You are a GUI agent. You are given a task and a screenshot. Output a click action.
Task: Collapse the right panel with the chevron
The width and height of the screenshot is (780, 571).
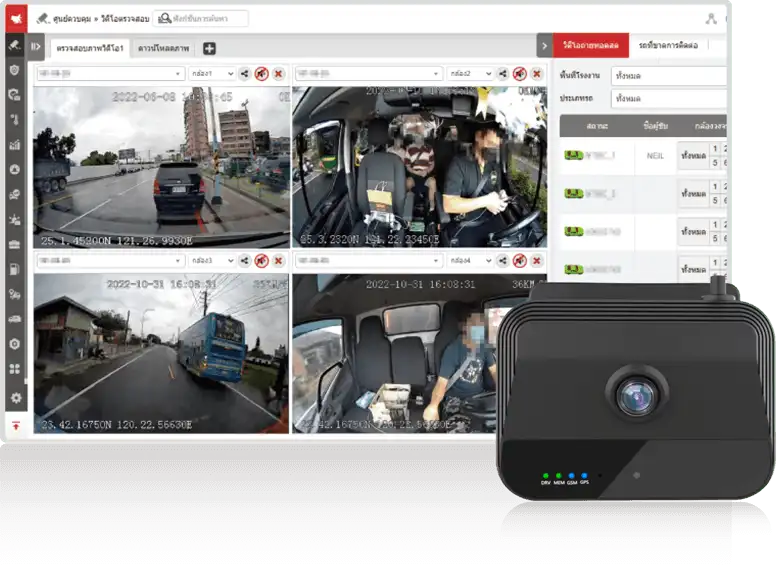[x=544, y=46]
